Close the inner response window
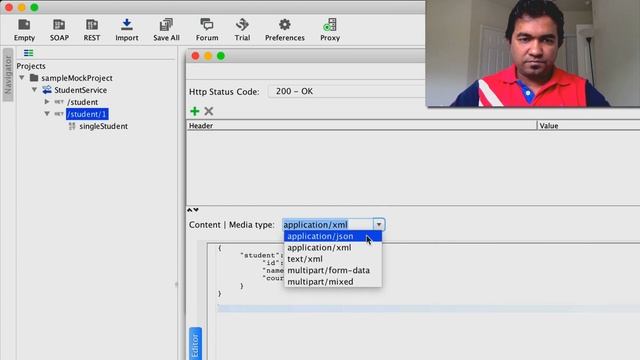The width and height of the screenshot is (640, 360). click(195, 56)
